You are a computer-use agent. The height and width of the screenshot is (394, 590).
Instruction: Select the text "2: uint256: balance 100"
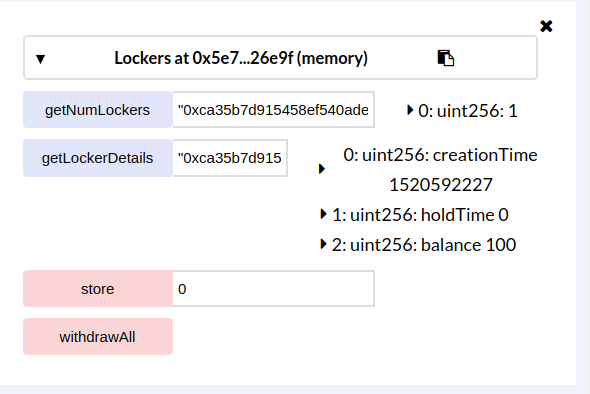point(424,245)
